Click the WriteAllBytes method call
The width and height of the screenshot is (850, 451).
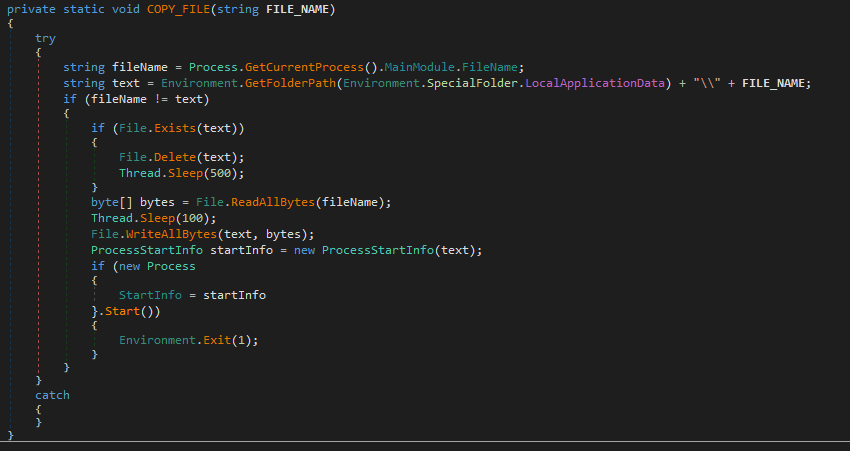pos(171,234)
